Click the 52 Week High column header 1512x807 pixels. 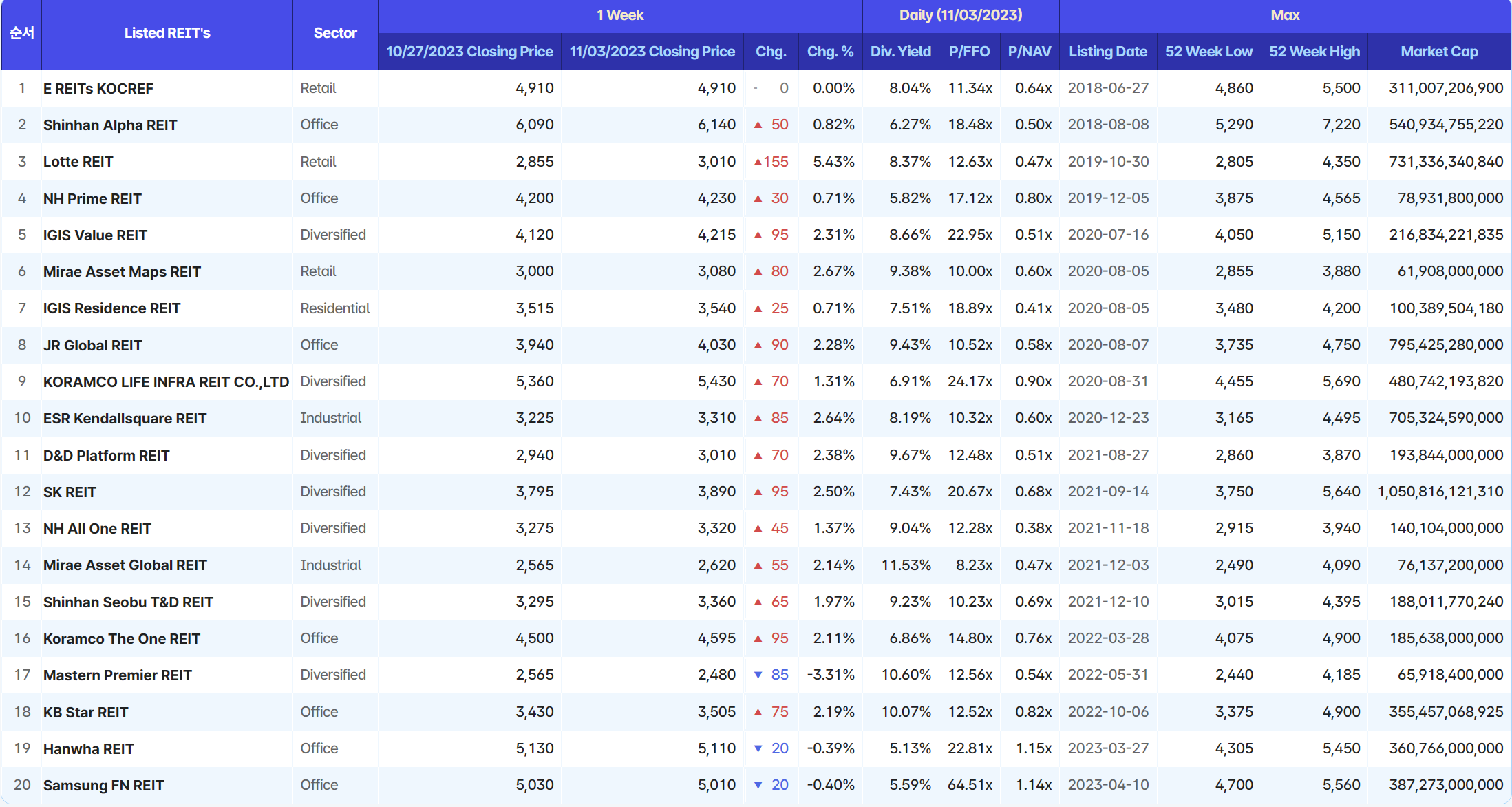[x=1314, y=52]
